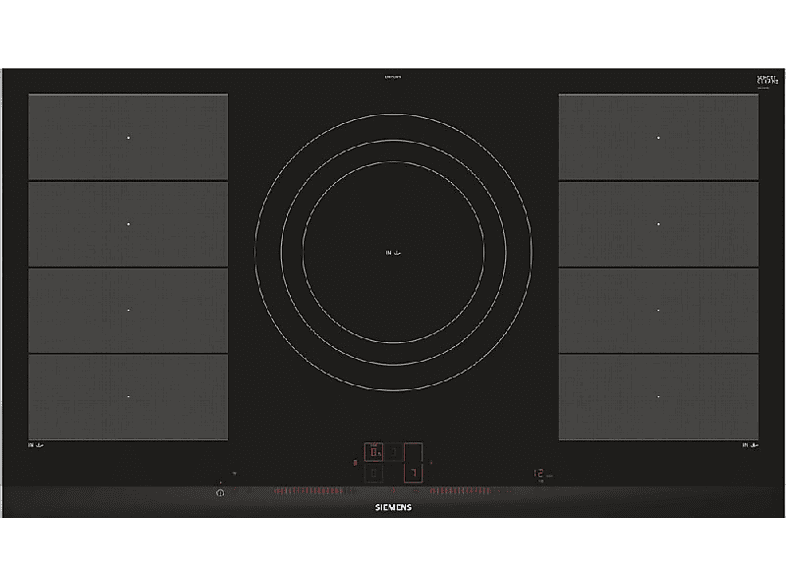This screenshot has width=786, height=587.
Task: Click the Siemens logo at bottom
Action: (x=393, y=508)
